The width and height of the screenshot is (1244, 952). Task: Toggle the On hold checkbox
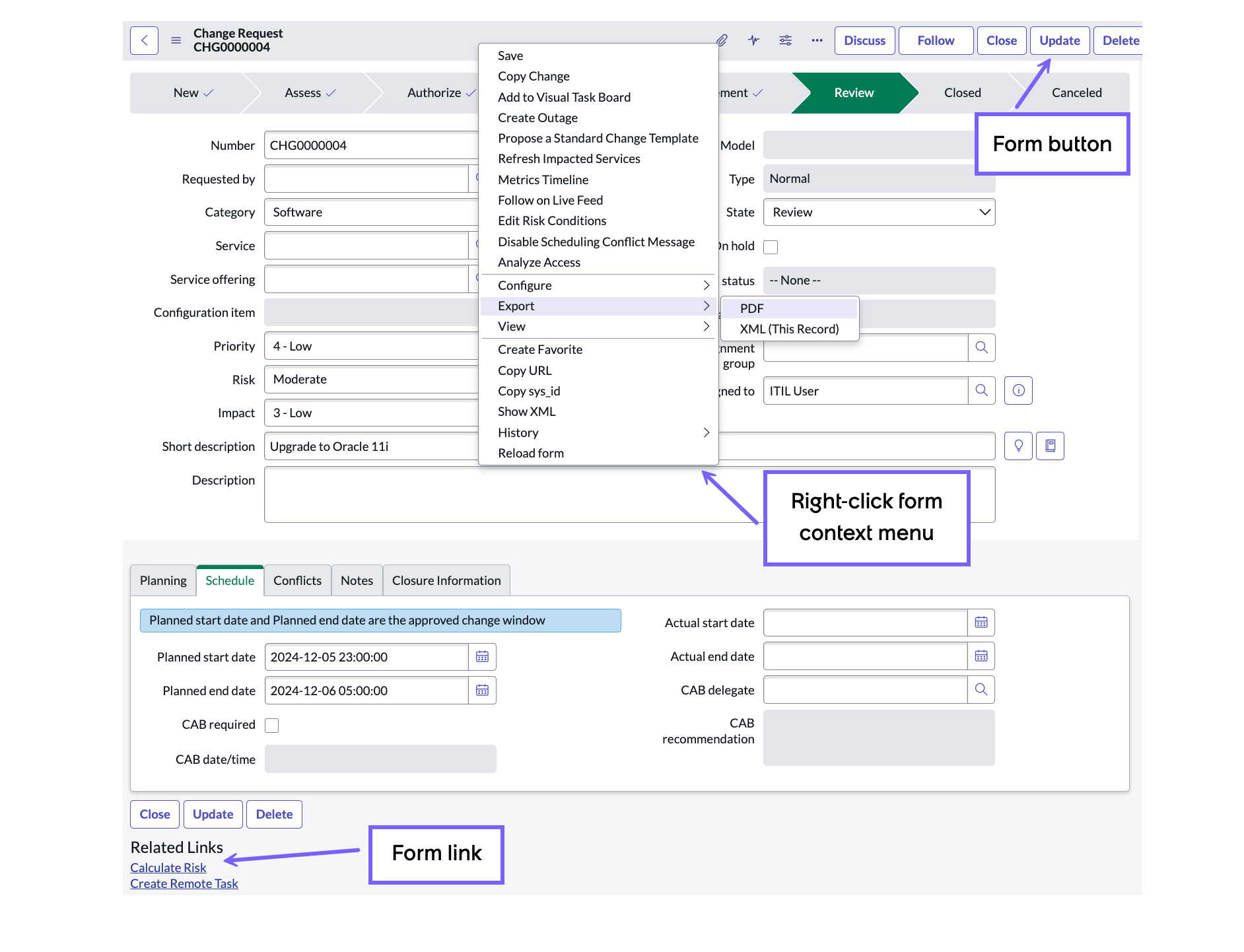(x=771, y=247)
